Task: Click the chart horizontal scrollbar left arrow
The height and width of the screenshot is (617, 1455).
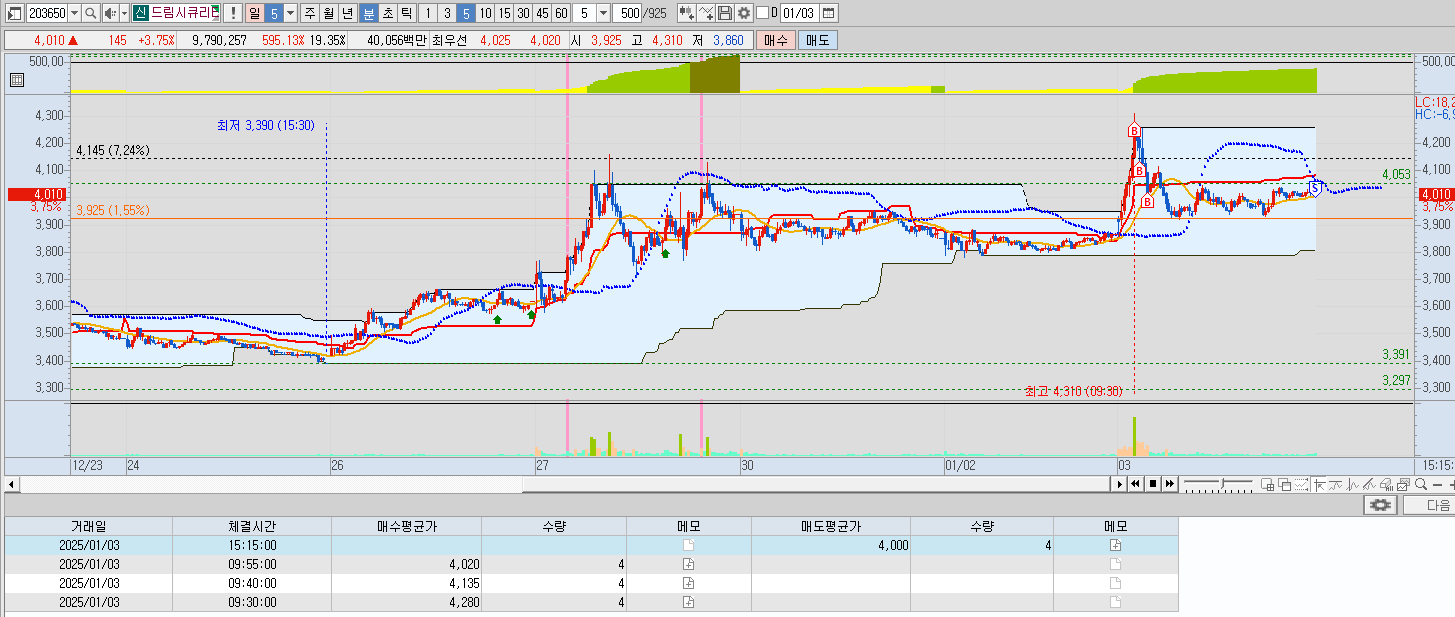Action: tap(11, 484)
